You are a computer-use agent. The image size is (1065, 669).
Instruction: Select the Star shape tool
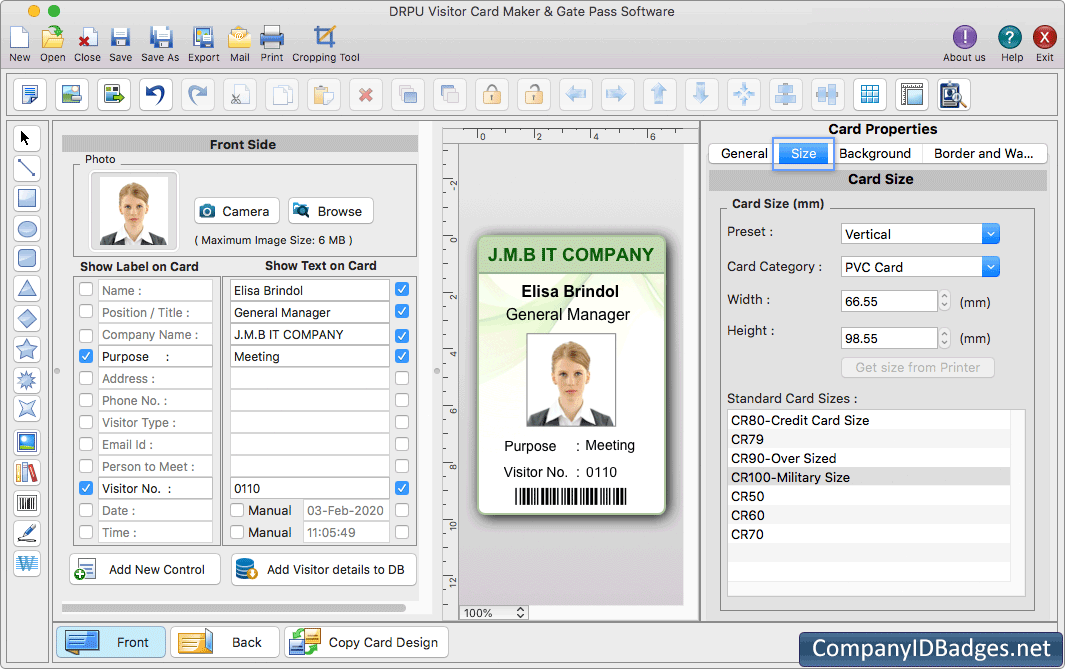(26, 349)
